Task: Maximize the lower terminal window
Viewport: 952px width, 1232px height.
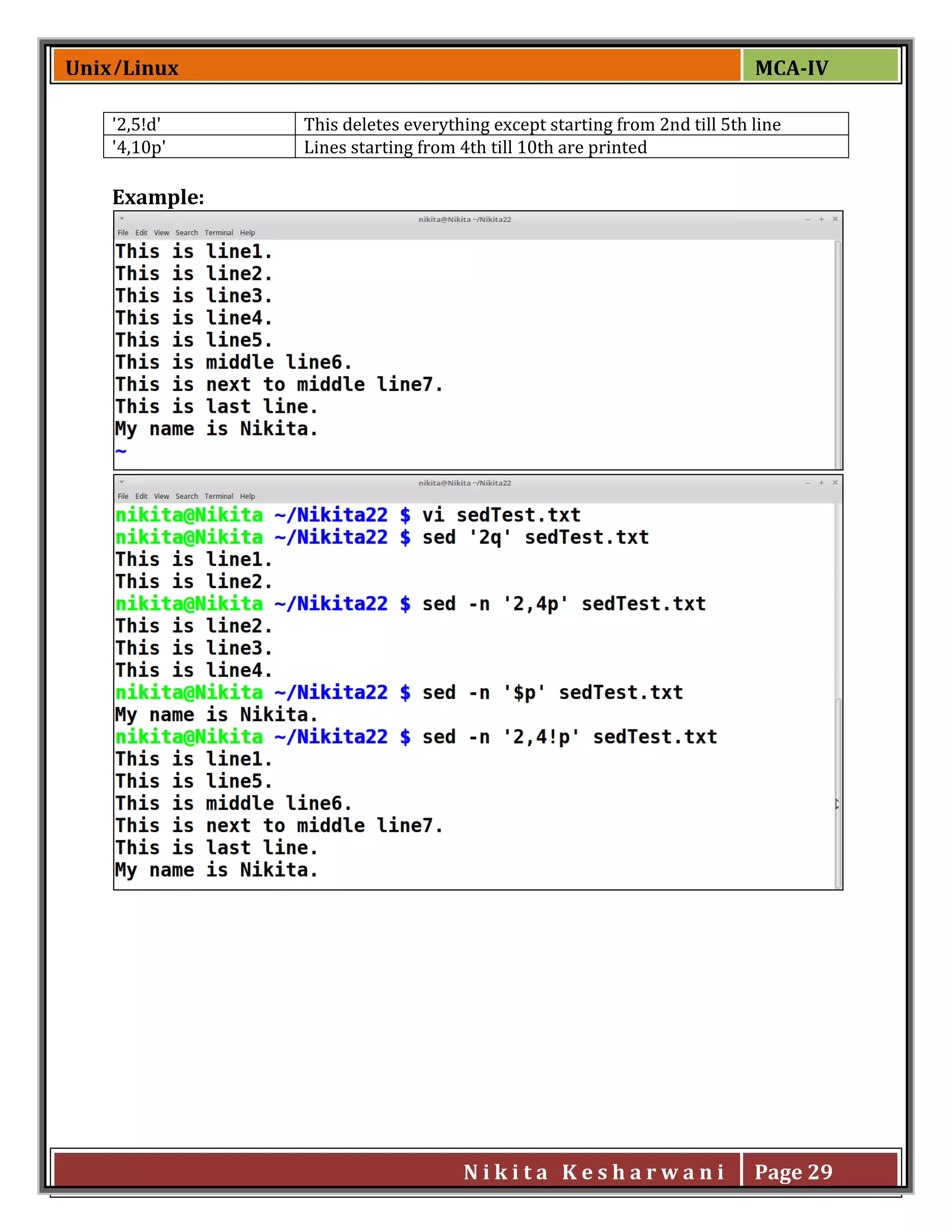Action: tap(821, 482)
